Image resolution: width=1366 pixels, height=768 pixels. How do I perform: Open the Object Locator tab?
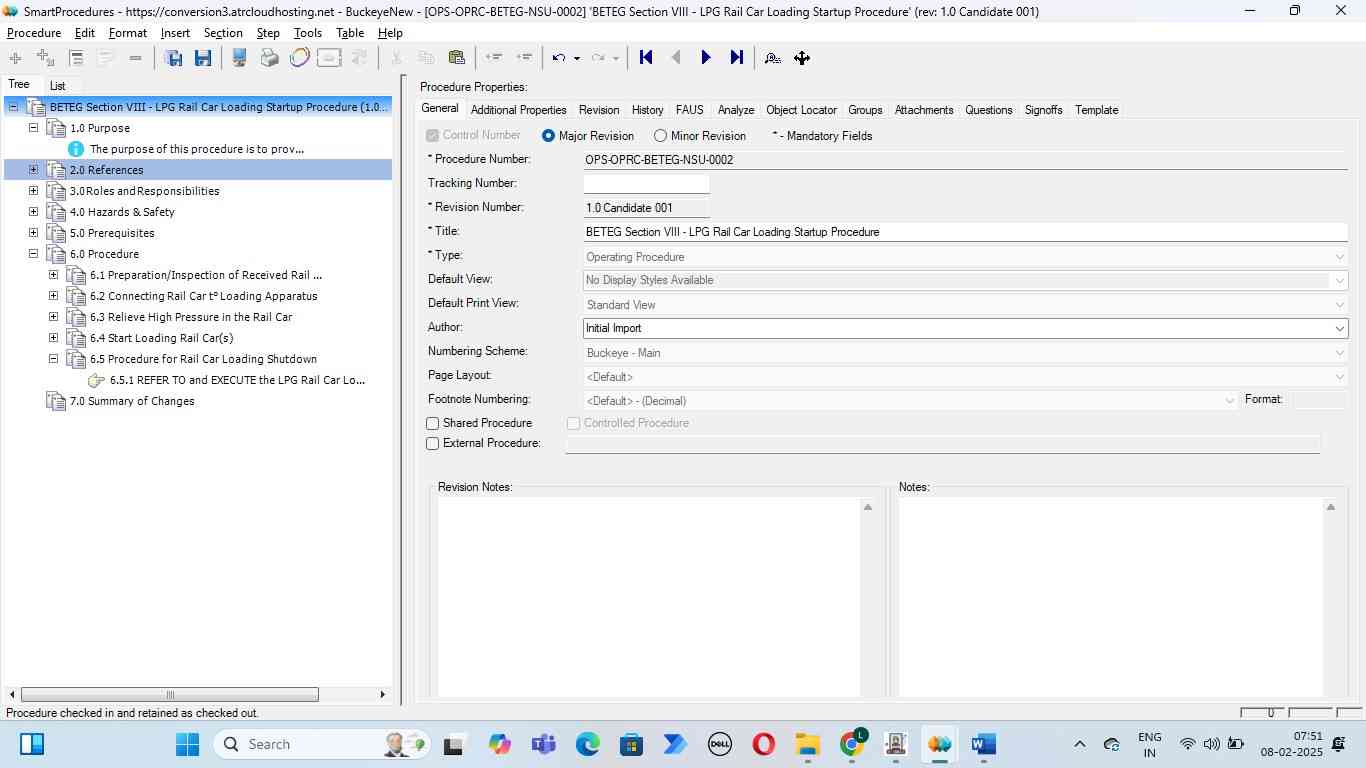click(x=801, y=110)
